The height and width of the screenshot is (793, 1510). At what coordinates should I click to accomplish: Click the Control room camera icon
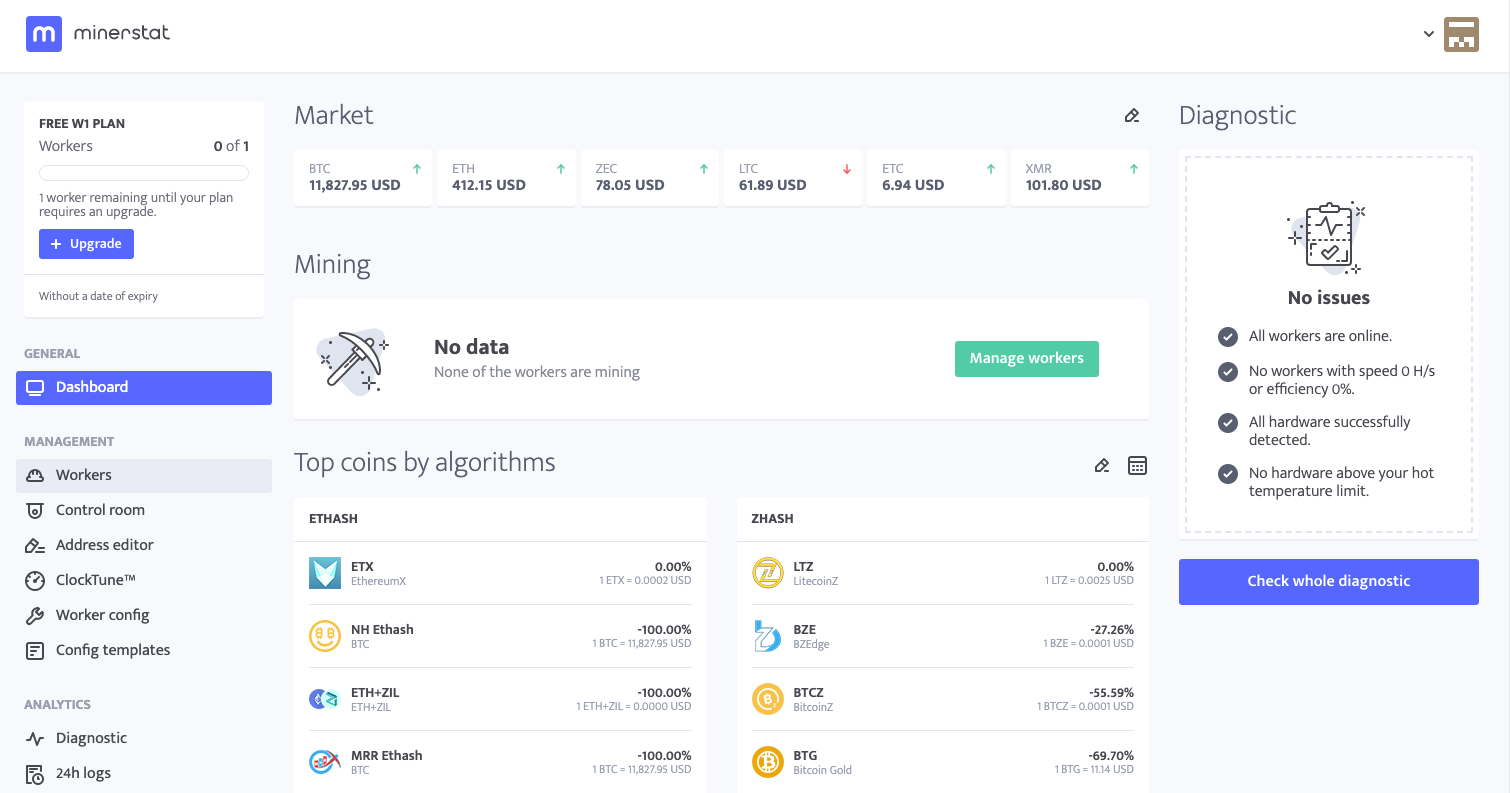(35, 511)
